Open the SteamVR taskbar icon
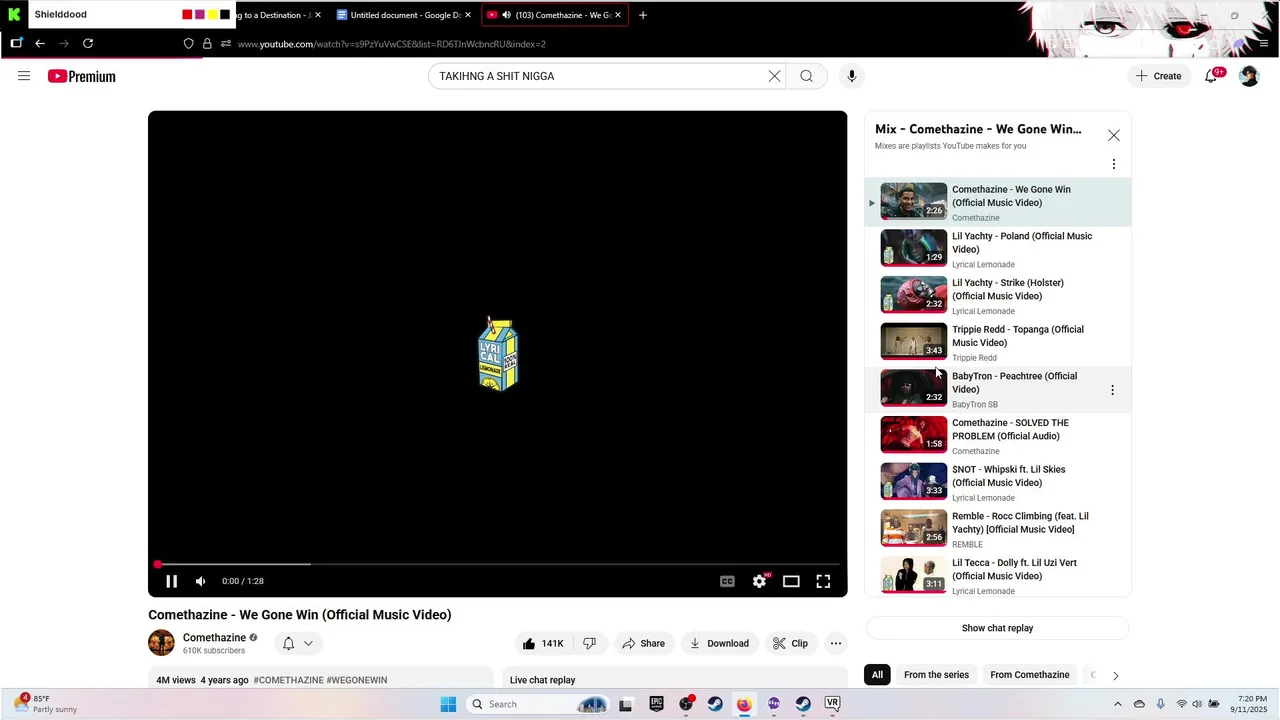Viewport: 1280px width, 720px height. pos(832,704)
